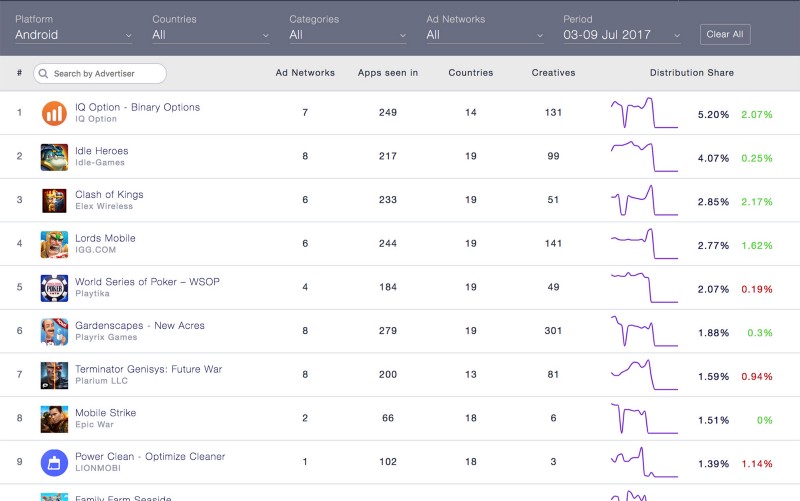Open the Clash of Kings entry
800x501 pixels.
coord(109,194)
